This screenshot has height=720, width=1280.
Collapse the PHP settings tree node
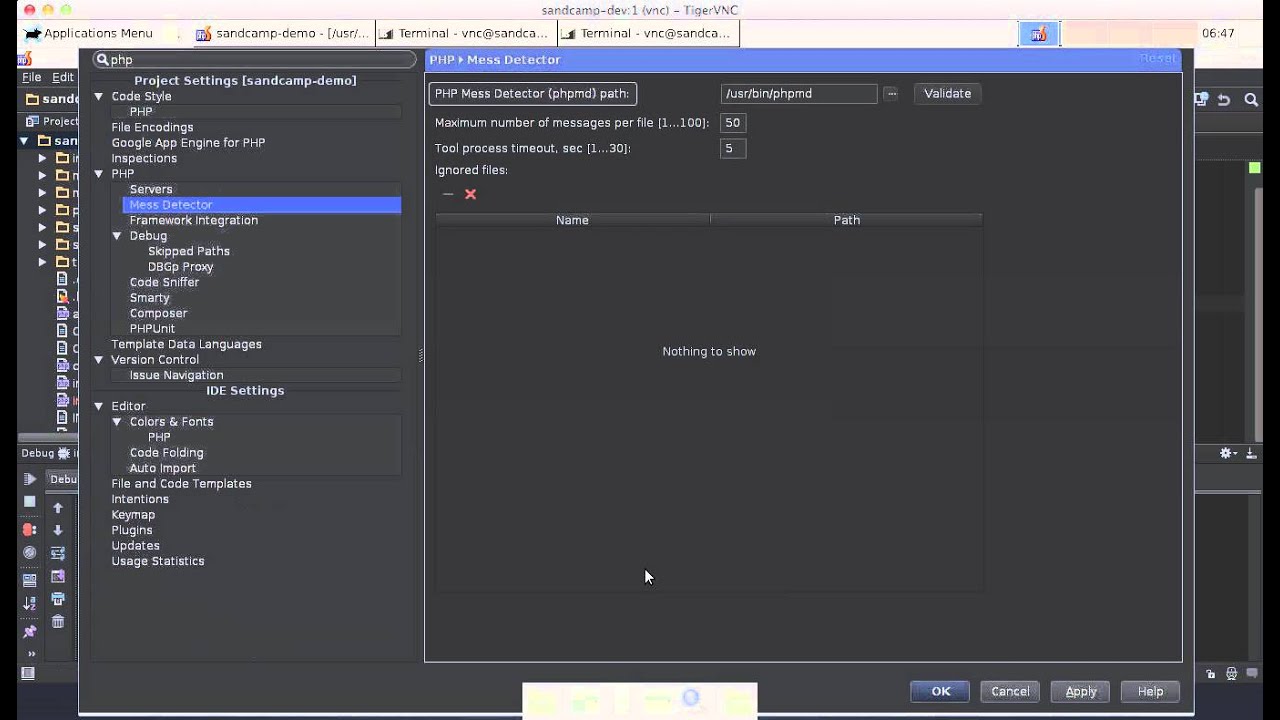(x=99, y=174)
